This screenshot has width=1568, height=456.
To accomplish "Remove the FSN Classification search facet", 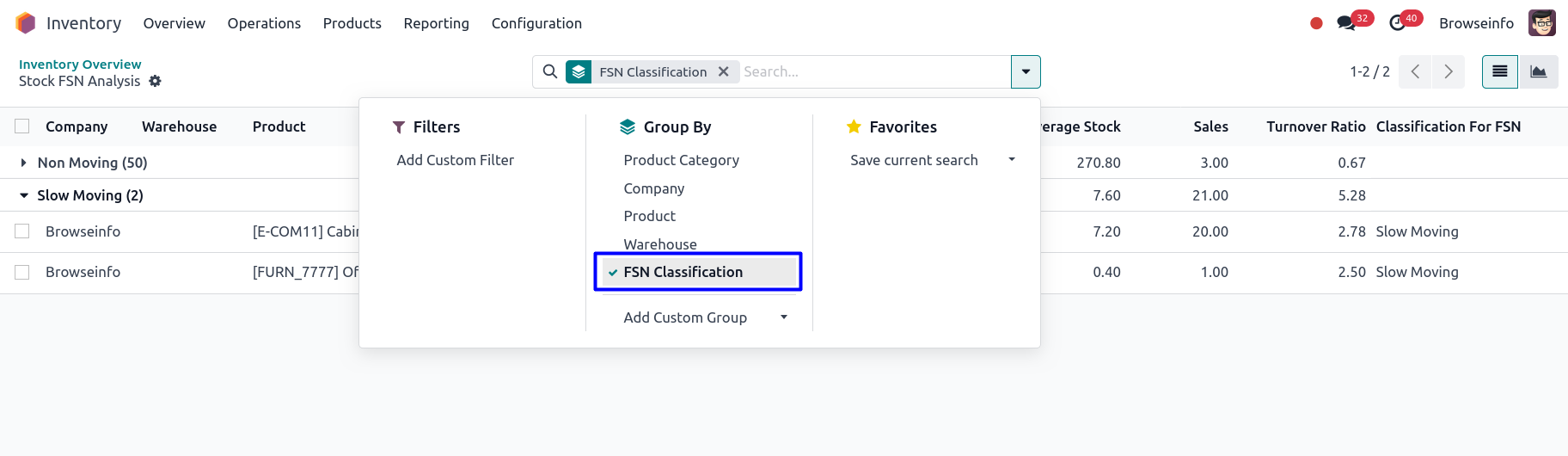I will click(724, 72).
